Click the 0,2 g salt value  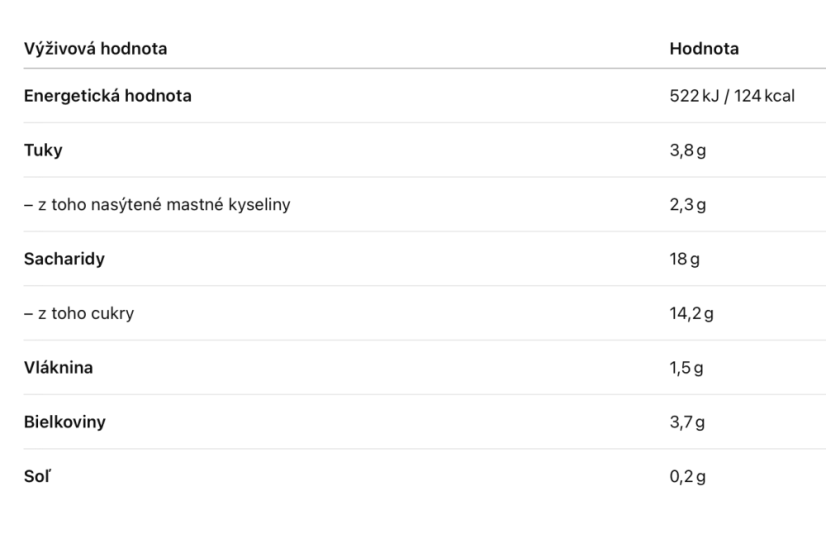pos(687,477)
